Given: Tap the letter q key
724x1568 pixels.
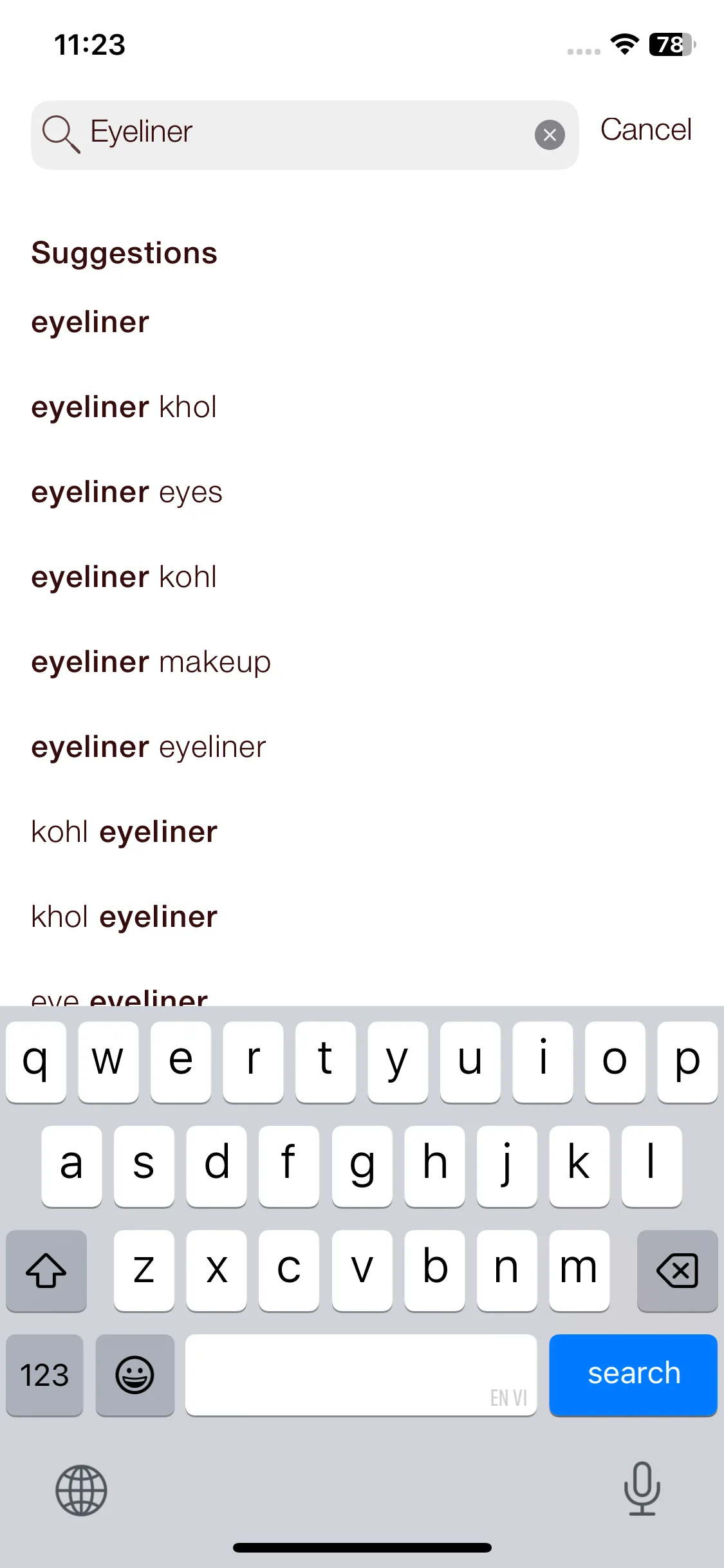Looking at the screenshot, I should click(36, 1062).
